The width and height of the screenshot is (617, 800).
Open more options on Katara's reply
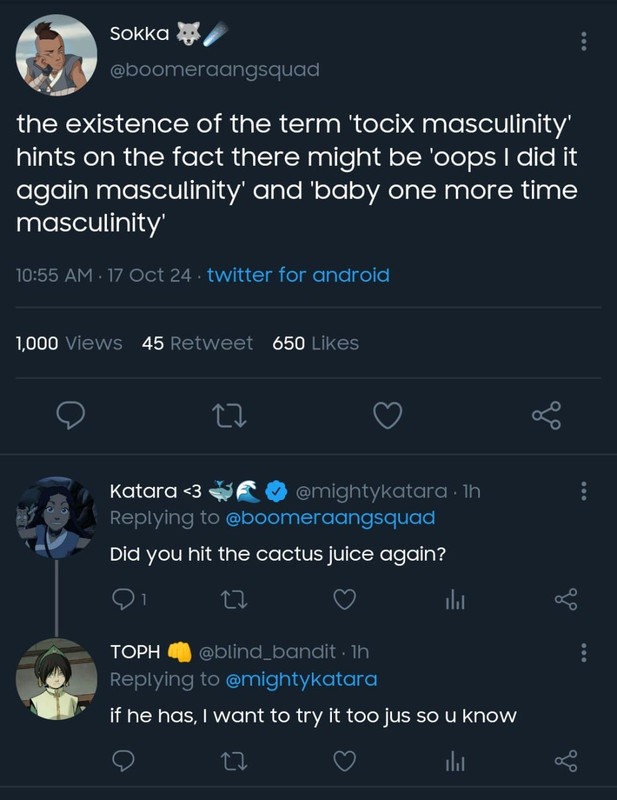pyautogui.click(x=584, y=491)
